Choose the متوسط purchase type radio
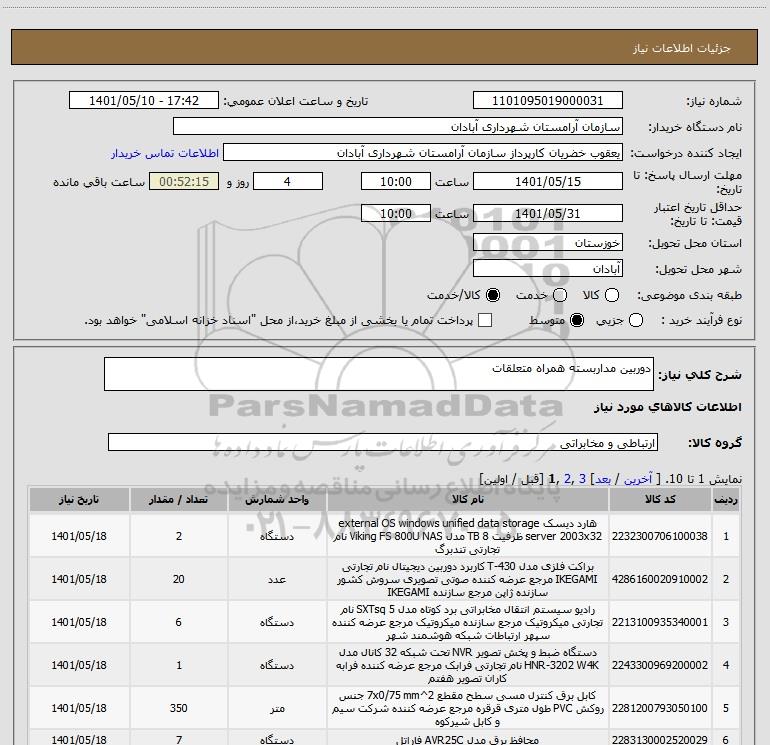770x745 pixels. (x=577, y=320)
